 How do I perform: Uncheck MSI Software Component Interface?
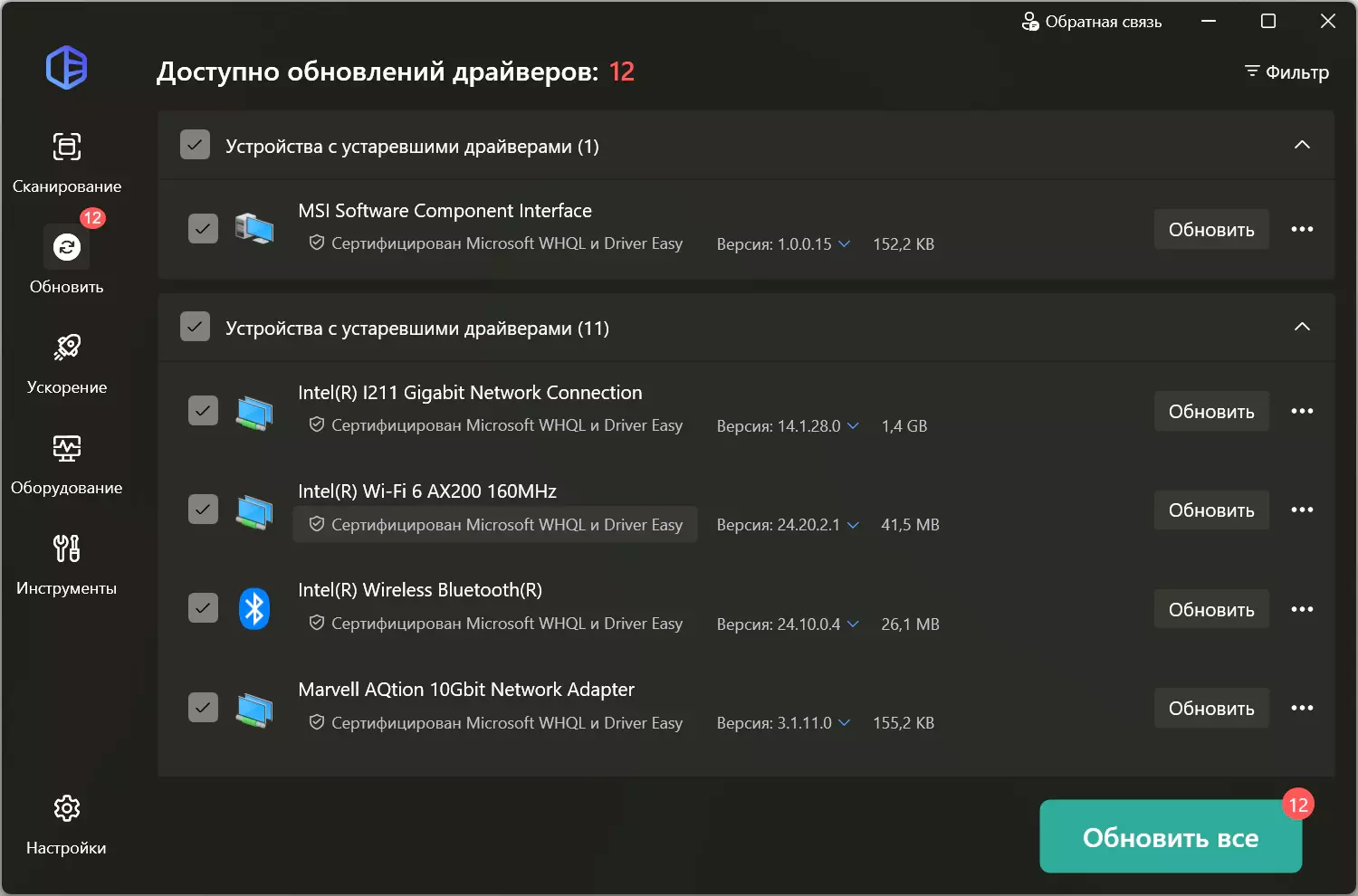click(x=203, y=229)
